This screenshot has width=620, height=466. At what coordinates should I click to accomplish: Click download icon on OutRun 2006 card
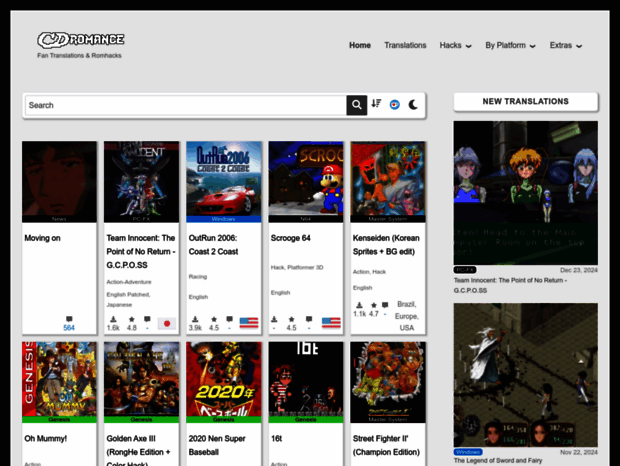(195, 319)
